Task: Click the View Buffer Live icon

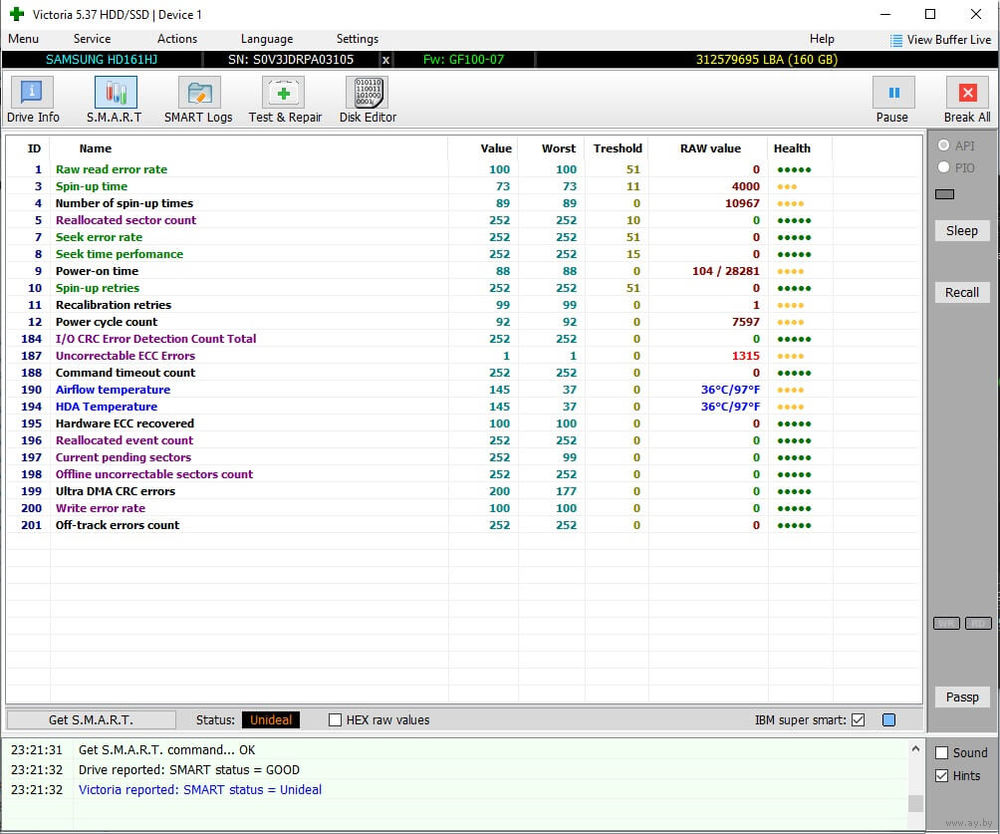Action: click(x=896, y=40)
